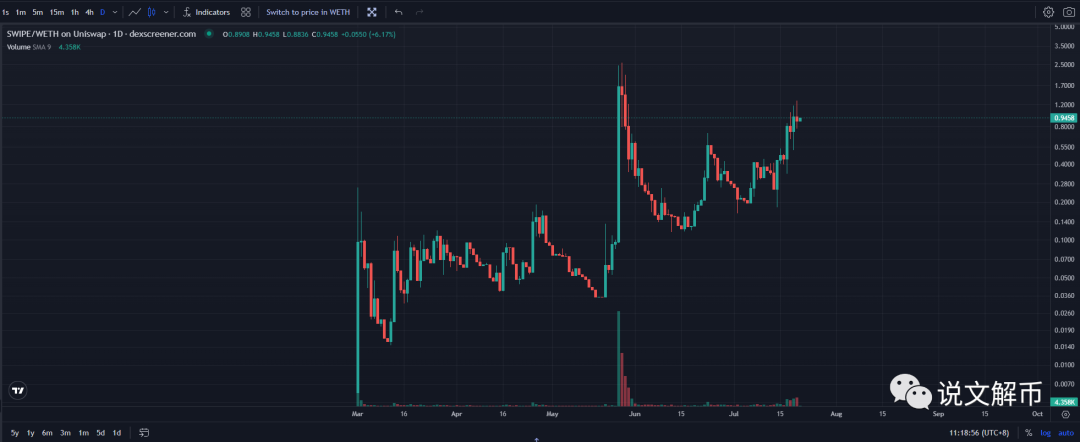Expand the chart style dropdown arrow
Viewport: 1080px width, 442px height.
pyautogui.click(x=166, y=12)
